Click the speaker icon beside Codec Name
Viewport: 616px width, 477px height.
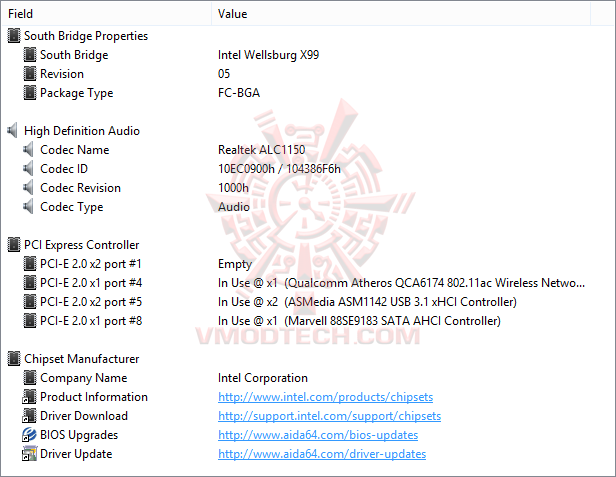pos(29,150)
